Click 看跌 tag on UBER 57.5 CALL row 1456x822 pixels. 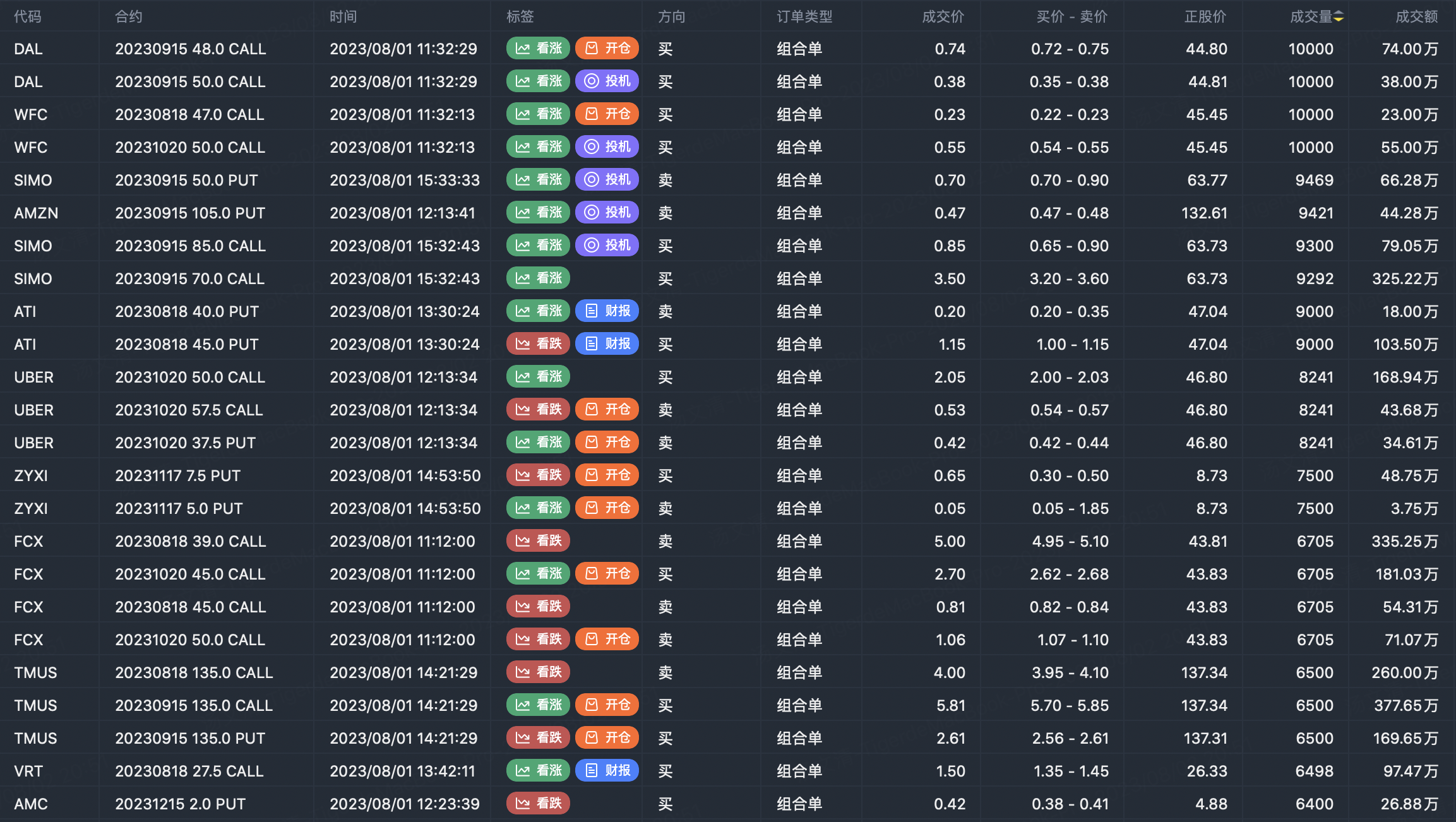click(x=538, y=410)
